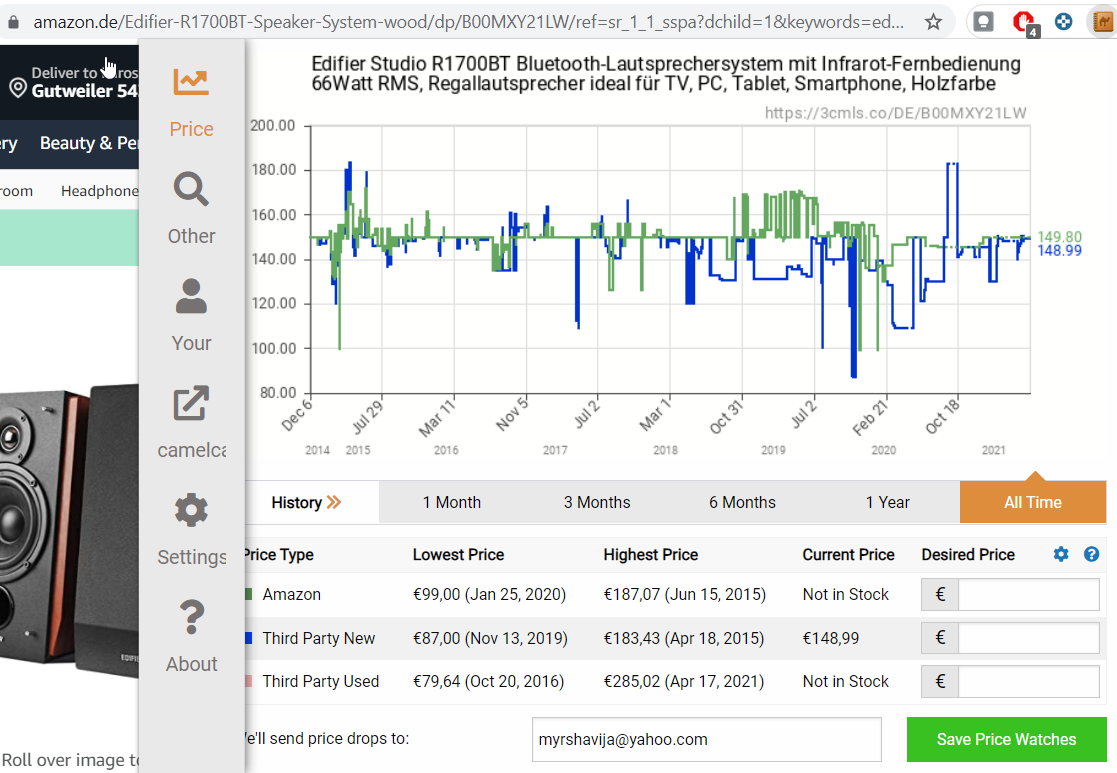Open Deliver to Gutweiler location selector

click(x=75, y=82)
